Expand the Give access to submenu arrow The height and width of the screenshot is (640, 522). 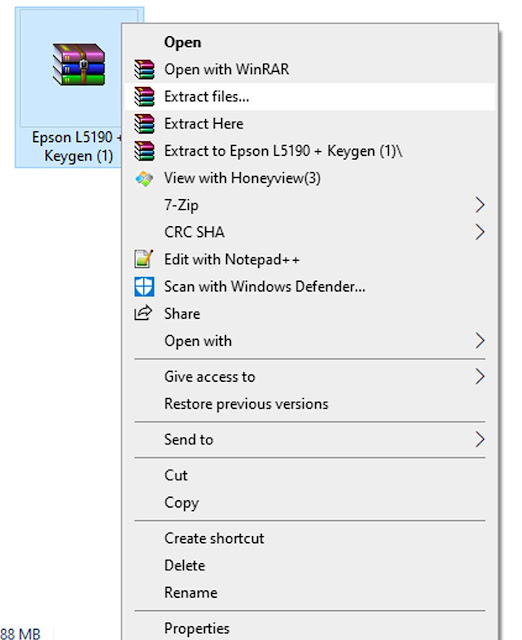(x=480, y=376)
